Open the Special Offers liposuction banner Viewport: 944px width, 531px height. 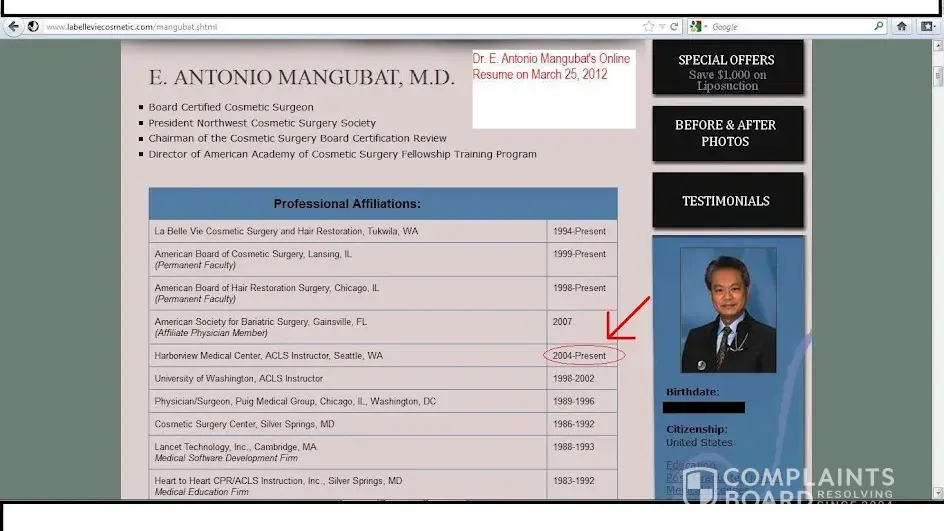[x=727, y=68]
